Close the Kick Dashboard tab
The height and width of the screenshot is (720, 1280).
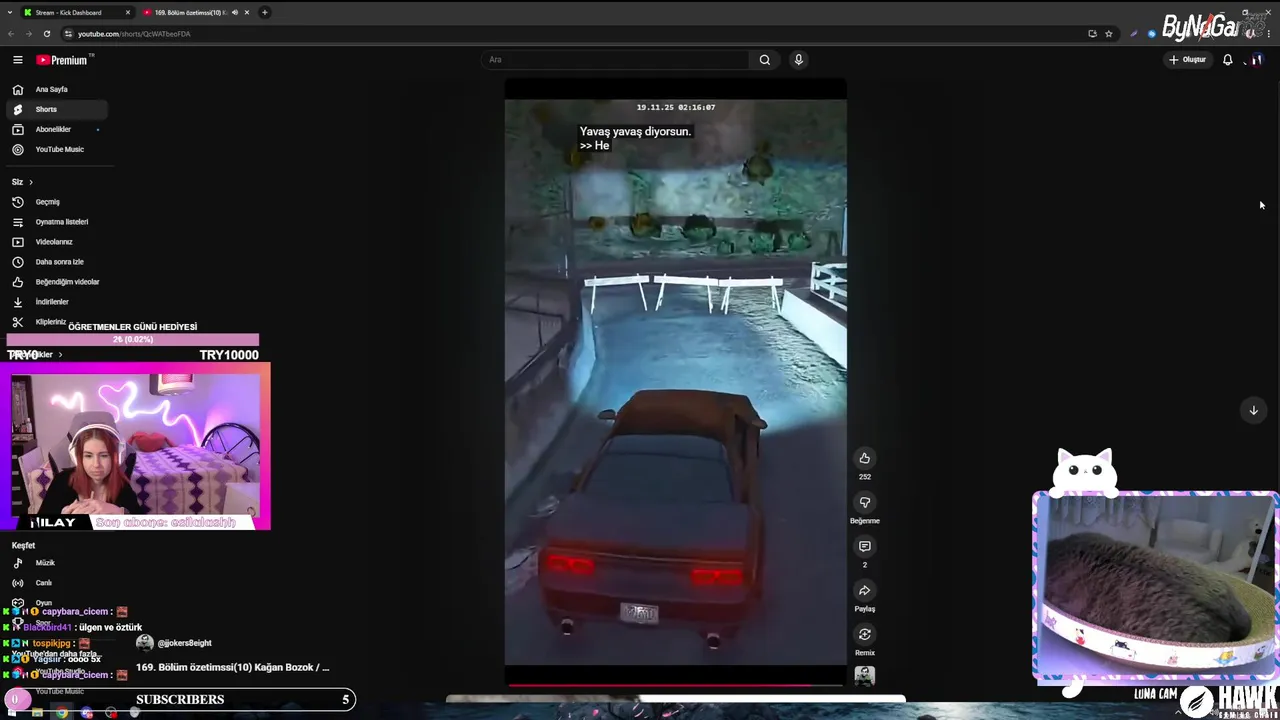point(128,12)
